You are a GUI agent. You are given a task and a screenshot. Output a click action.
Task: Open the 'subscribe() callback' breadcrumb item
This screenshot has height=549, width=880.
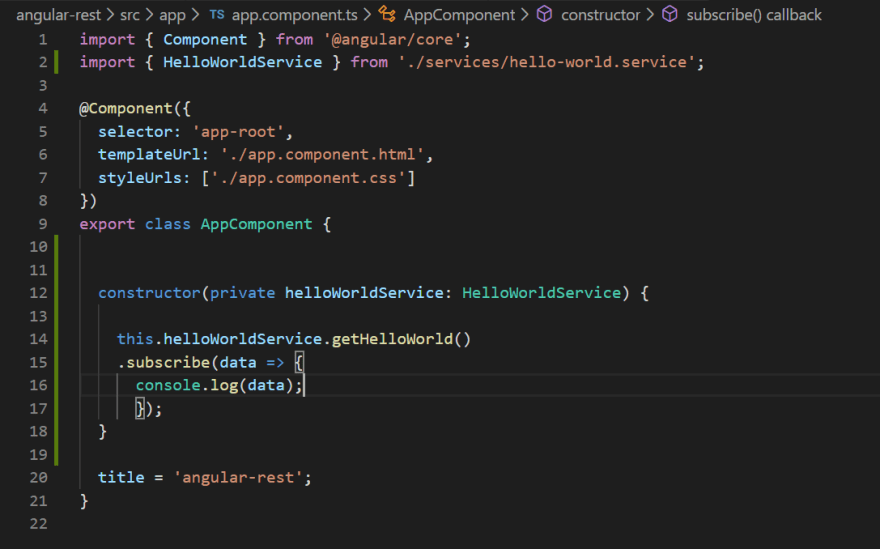pyautogui.click(x=754, y=16)
